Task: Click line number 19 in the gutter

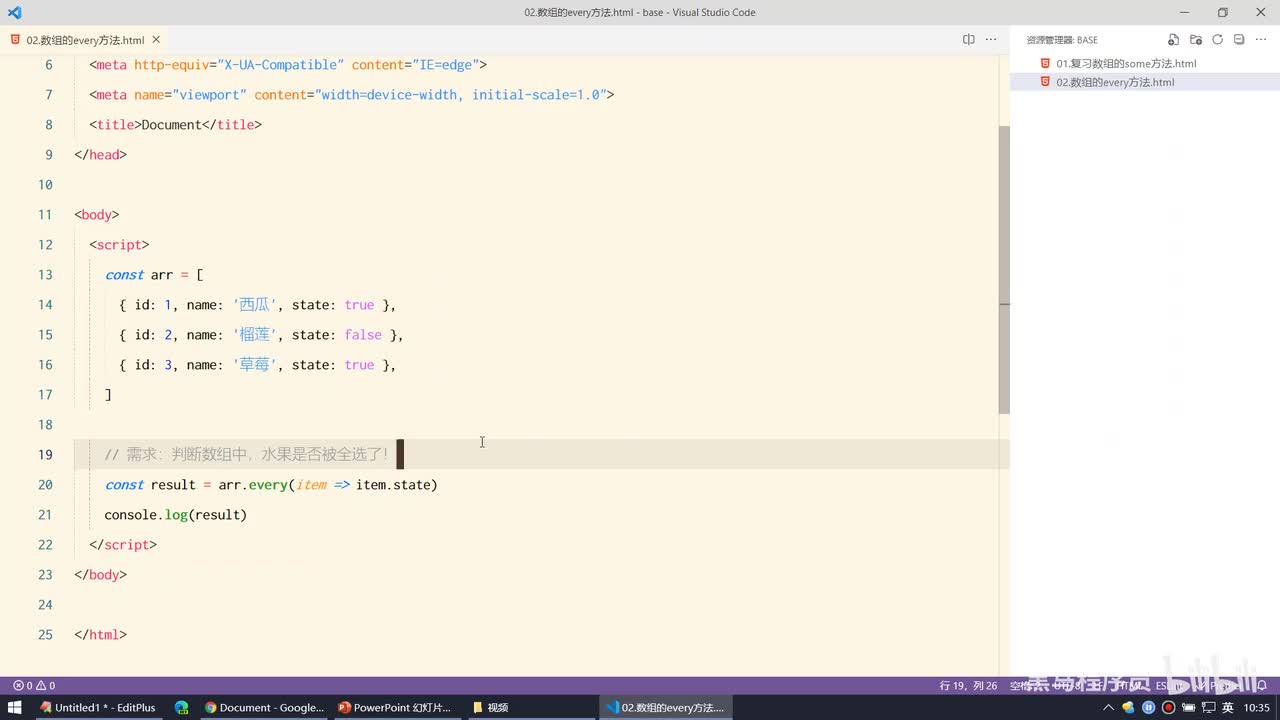Action: tap(45, 455)
